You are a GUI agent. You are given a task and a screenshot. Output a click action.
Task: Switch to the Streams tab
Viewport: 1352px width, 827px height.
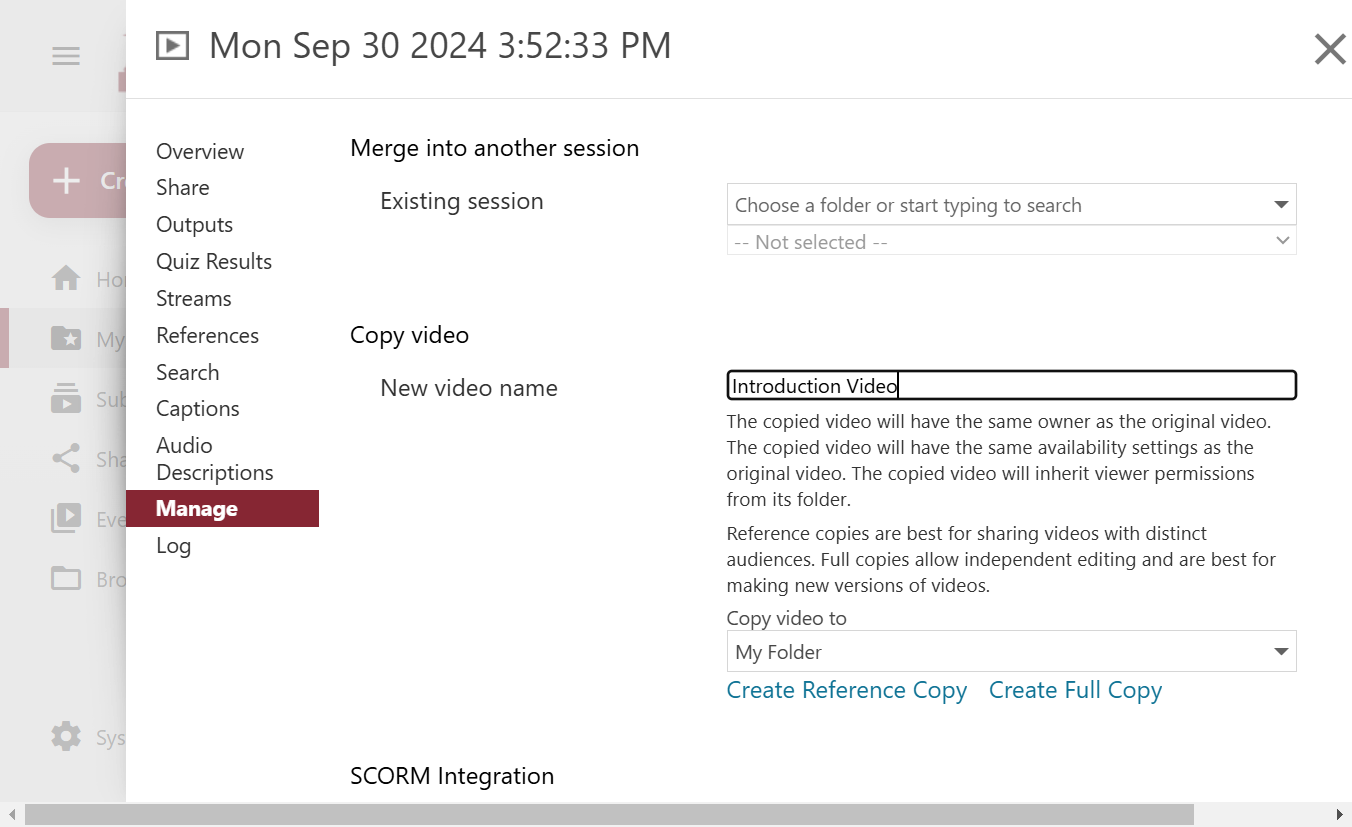coord(193,298)
